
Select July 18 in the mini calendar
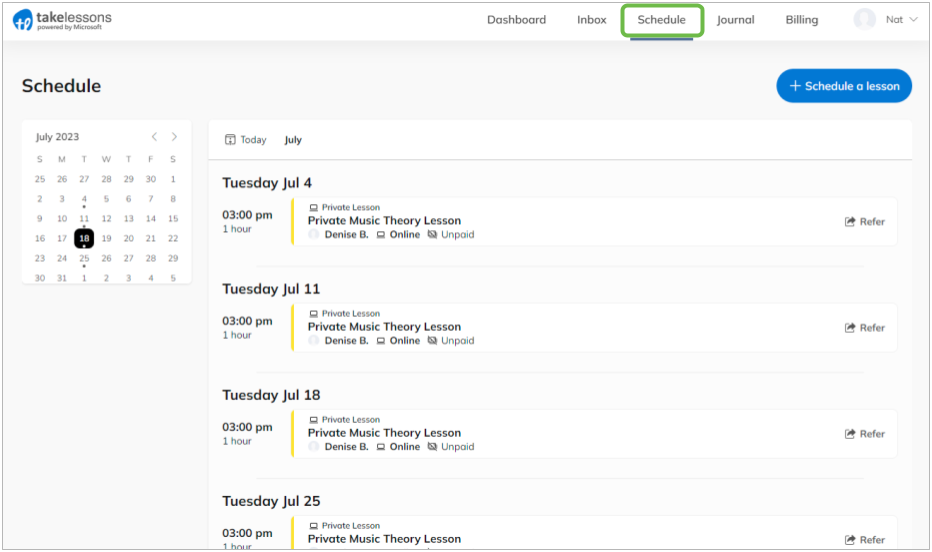coord(84,238)
